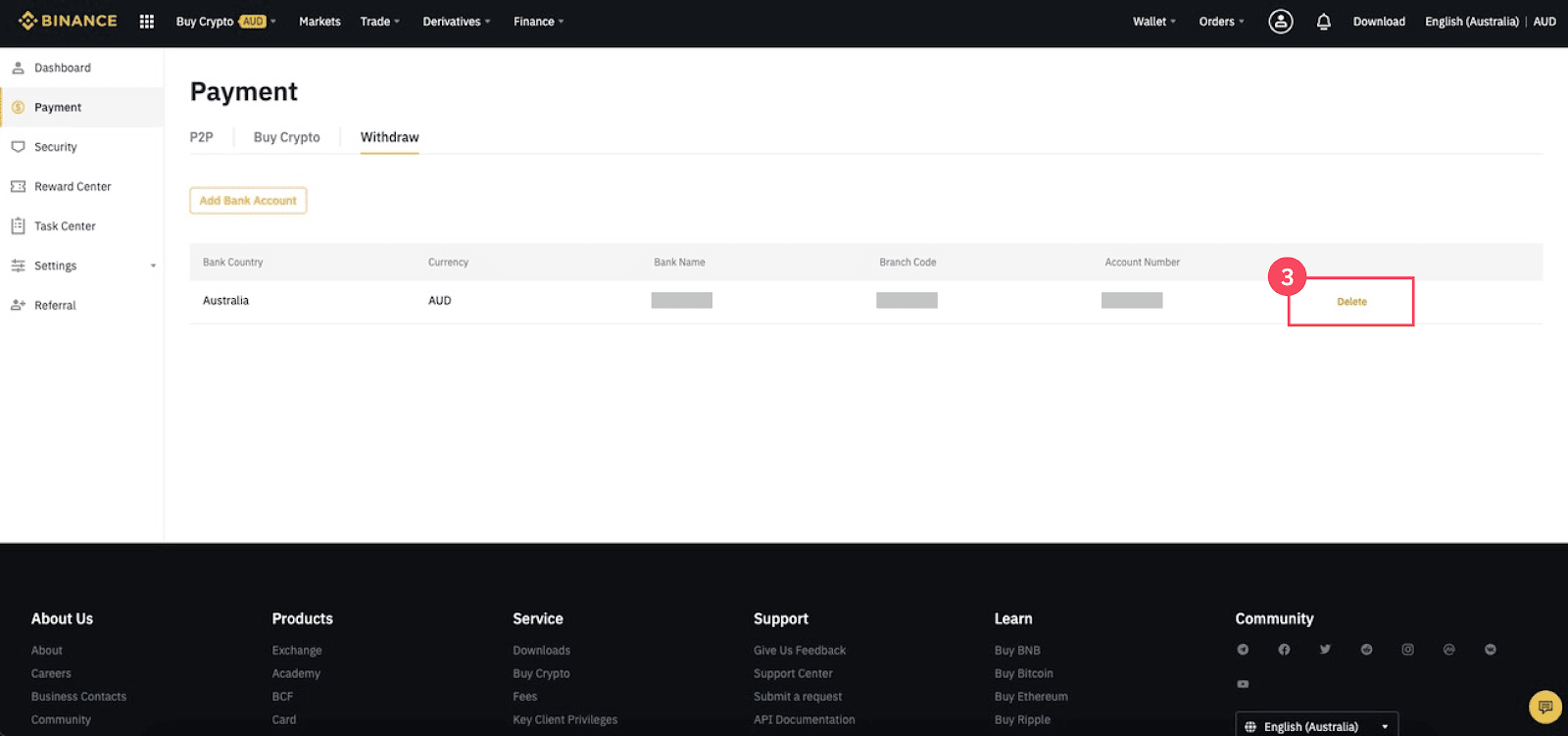Click the Dashboard sidebar person icon
Viewport: 1568px width, 736px height.
18,68
